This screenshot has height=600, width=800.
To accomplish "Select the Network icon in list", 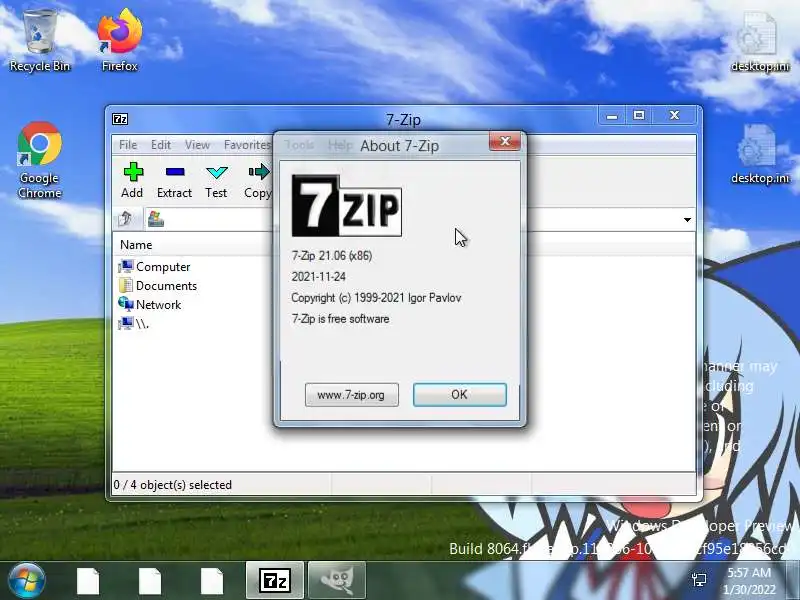I will pyautogui.click(x=126, y=304).
